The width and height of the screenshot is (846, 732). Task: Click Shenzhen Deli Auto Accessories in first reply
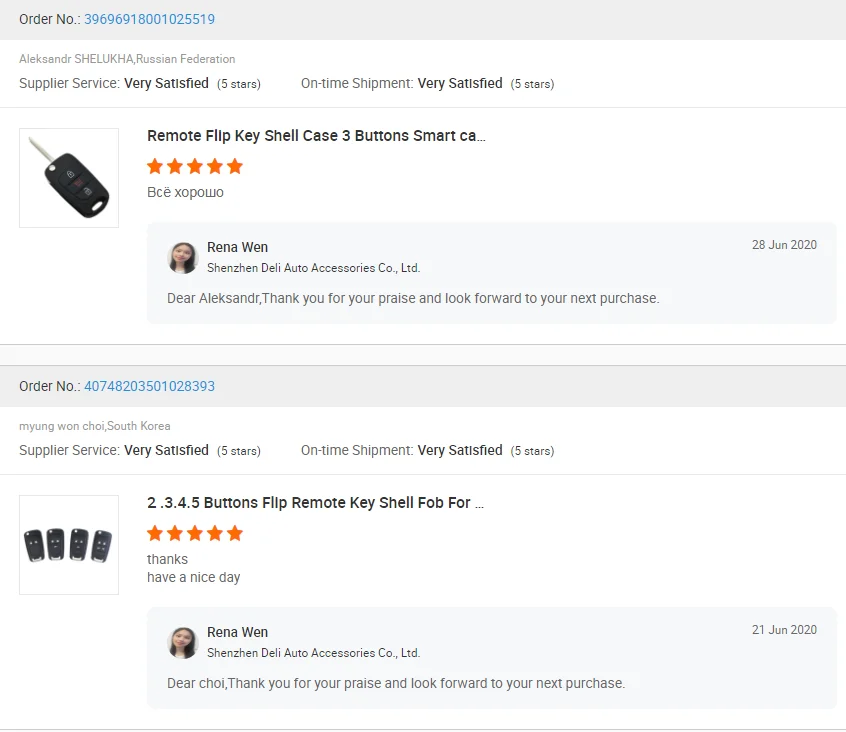[313, 268]
